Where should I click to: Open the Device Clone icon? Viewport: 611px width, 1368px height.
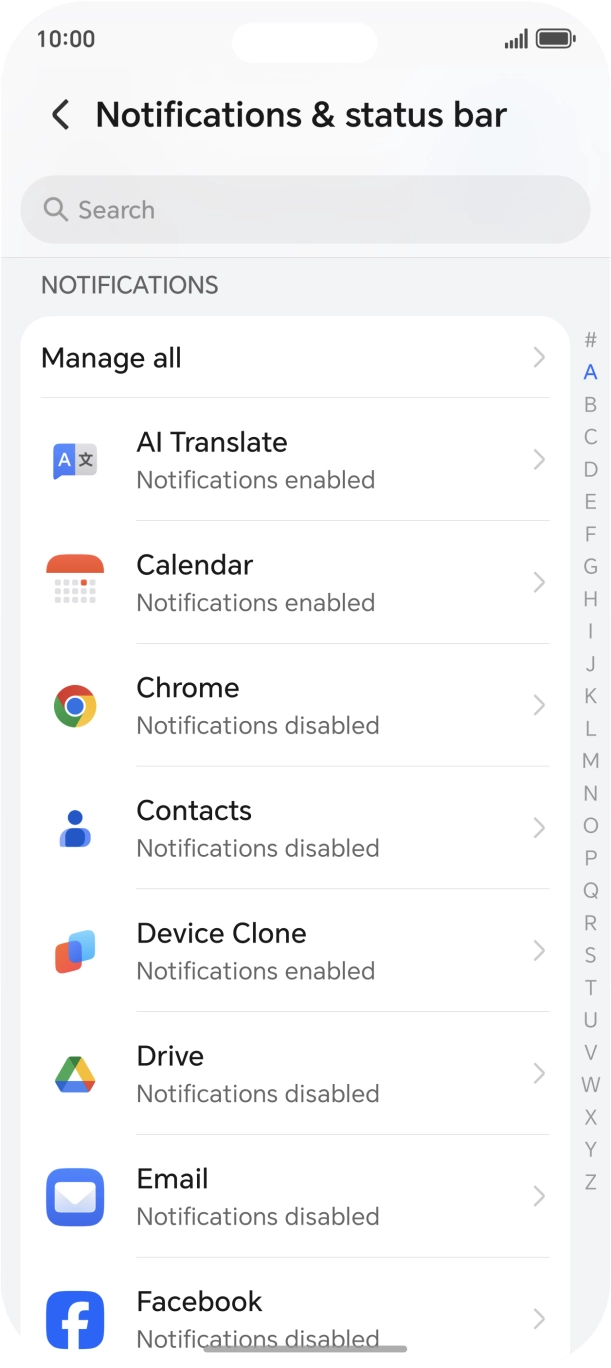point(75,951)
